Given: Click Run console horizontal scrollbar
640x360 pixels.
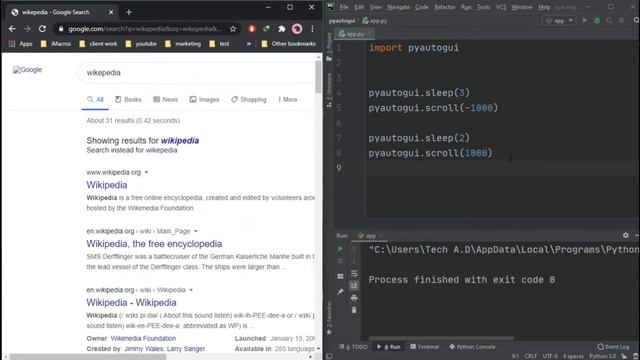Looking at the screenshot, I should pos(441,338).
